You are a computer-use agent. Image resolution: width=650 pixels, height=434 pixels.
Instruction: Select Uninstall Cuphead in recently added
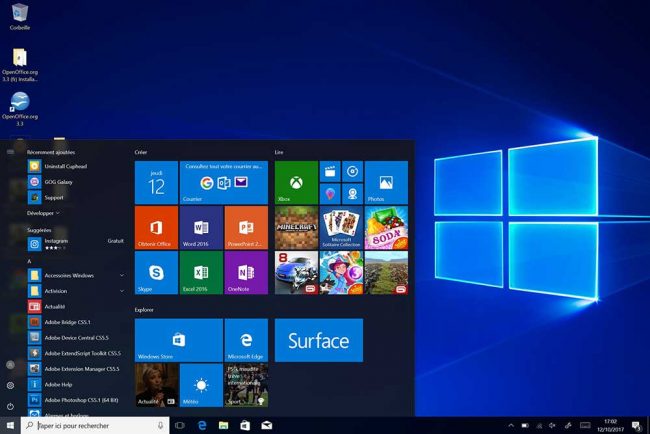[77, 166]
